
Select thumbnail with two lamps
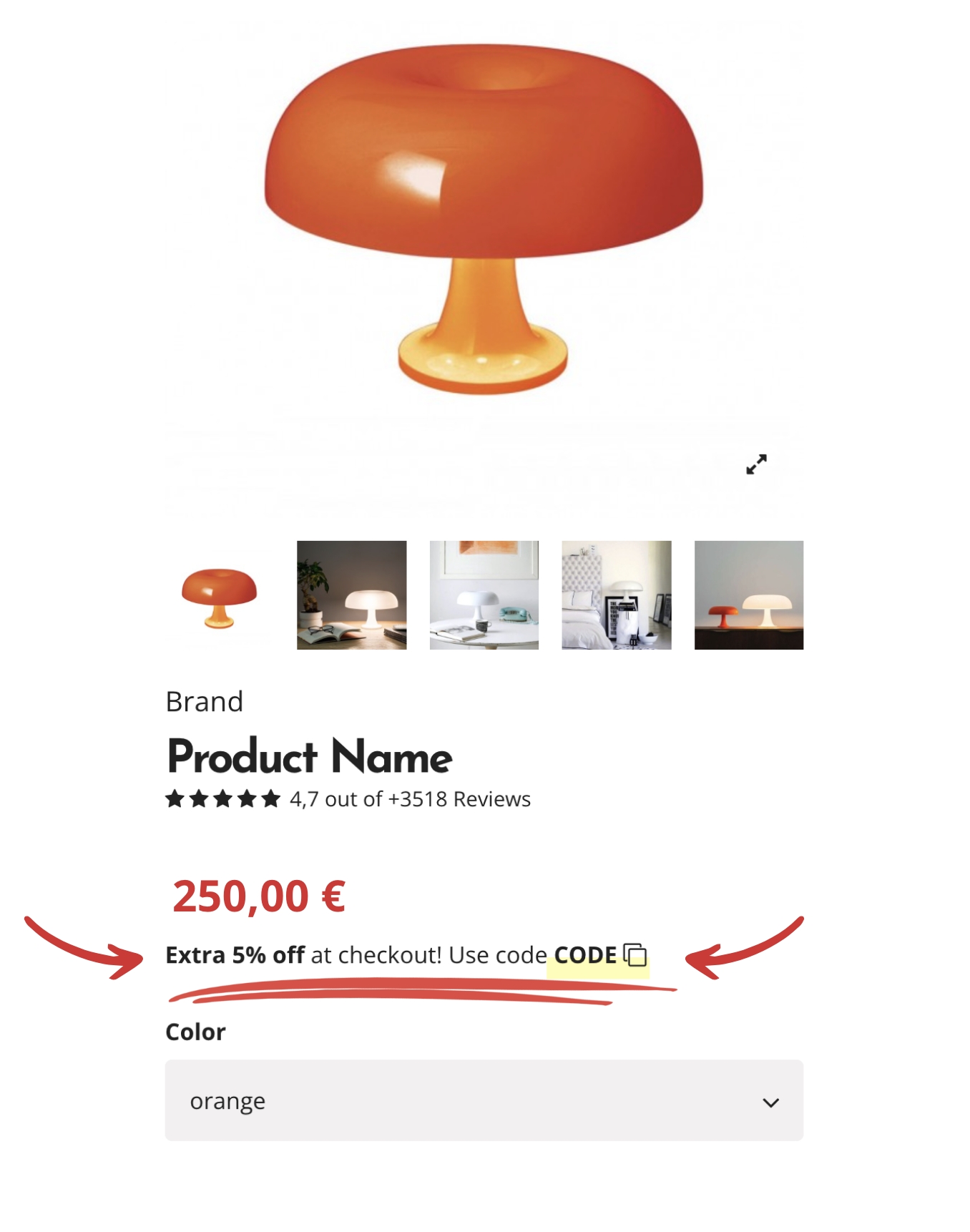[749, 595]
